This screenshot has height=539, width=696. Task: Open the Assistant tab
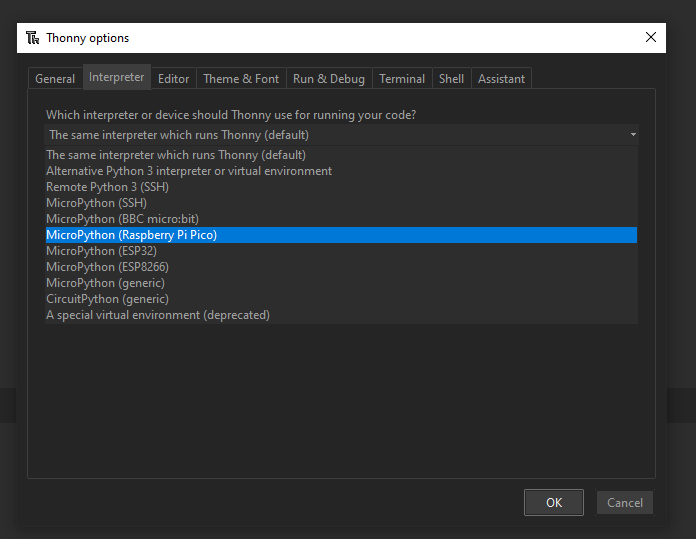pos(502,79)
